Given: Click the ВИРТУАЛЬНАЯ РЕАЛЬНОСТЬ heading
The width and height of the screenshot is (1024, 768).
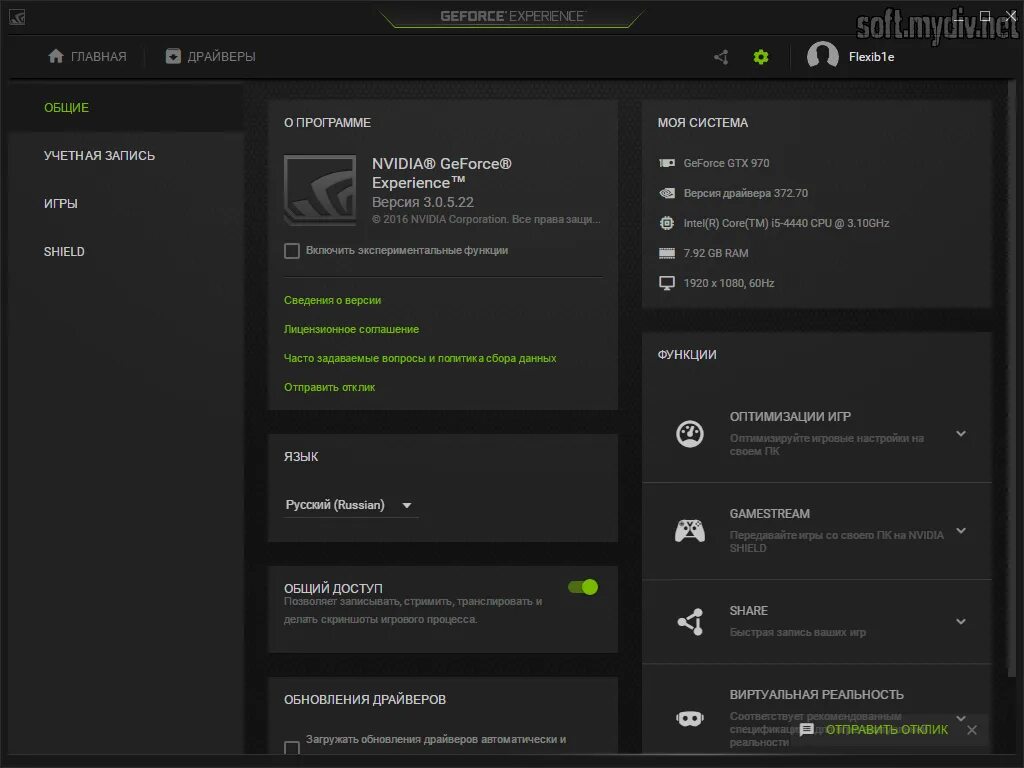Looking at the screenshot, I should click(x=816, y=695).
